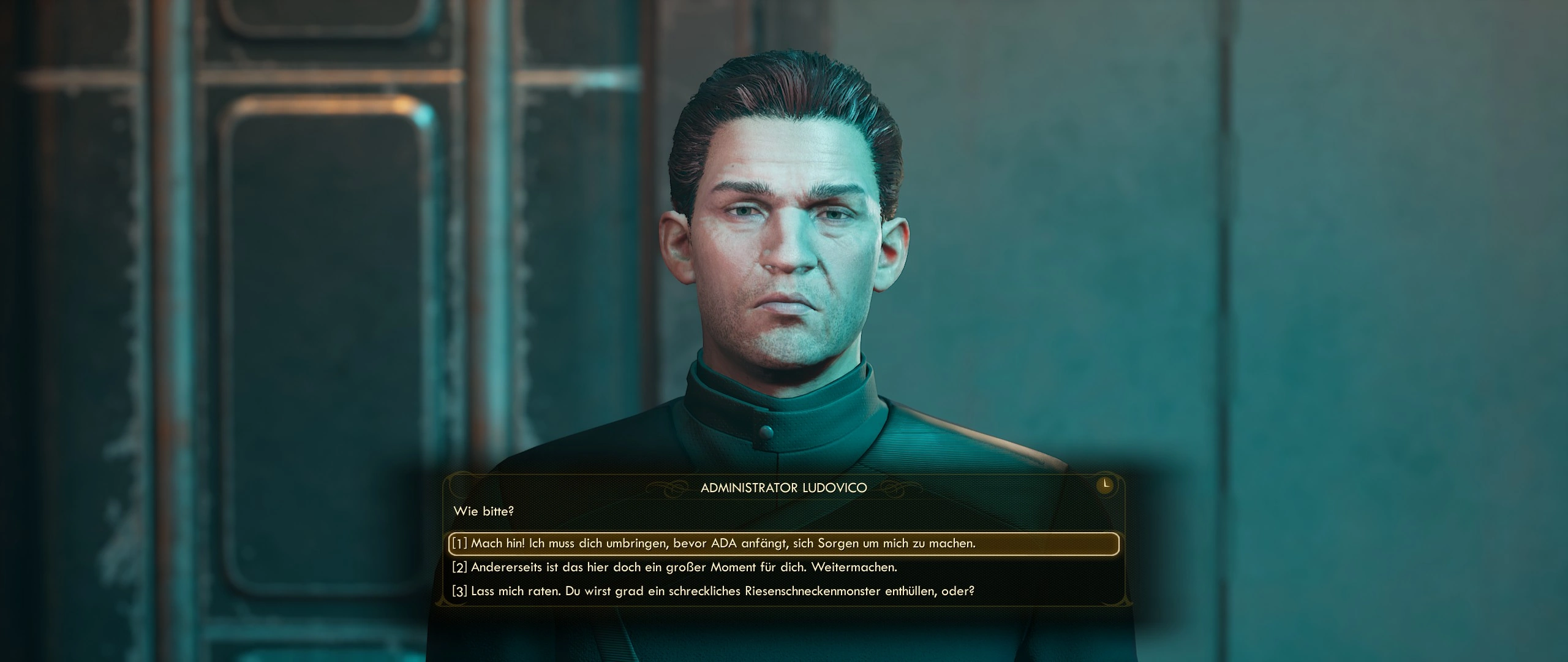
Task: Click the button on Ludovico's collar
Action: (766, 433)
